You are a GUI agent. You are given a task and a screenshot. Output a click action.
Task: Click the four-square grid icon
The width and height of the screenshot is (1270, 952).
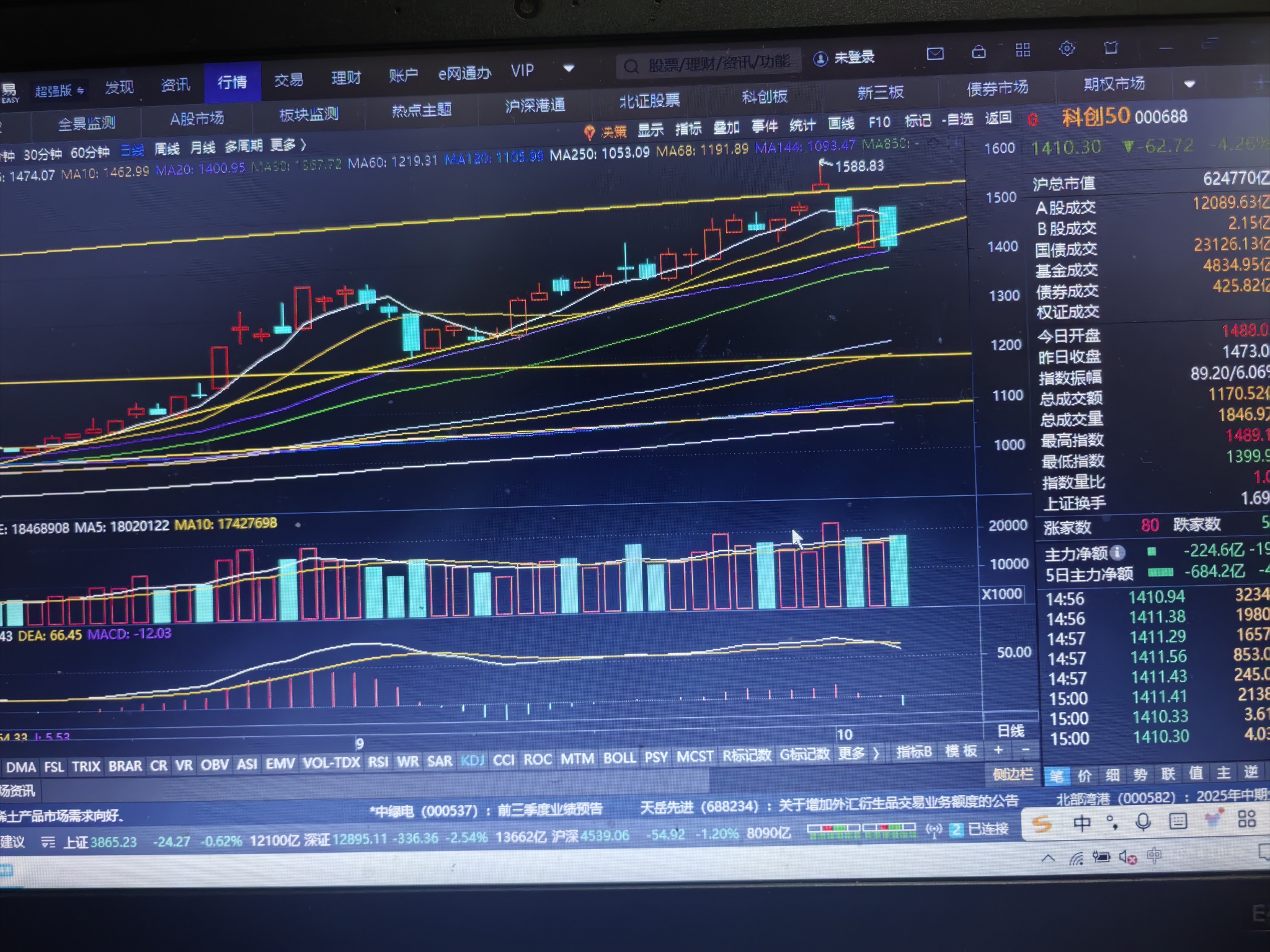[1023, 50]
